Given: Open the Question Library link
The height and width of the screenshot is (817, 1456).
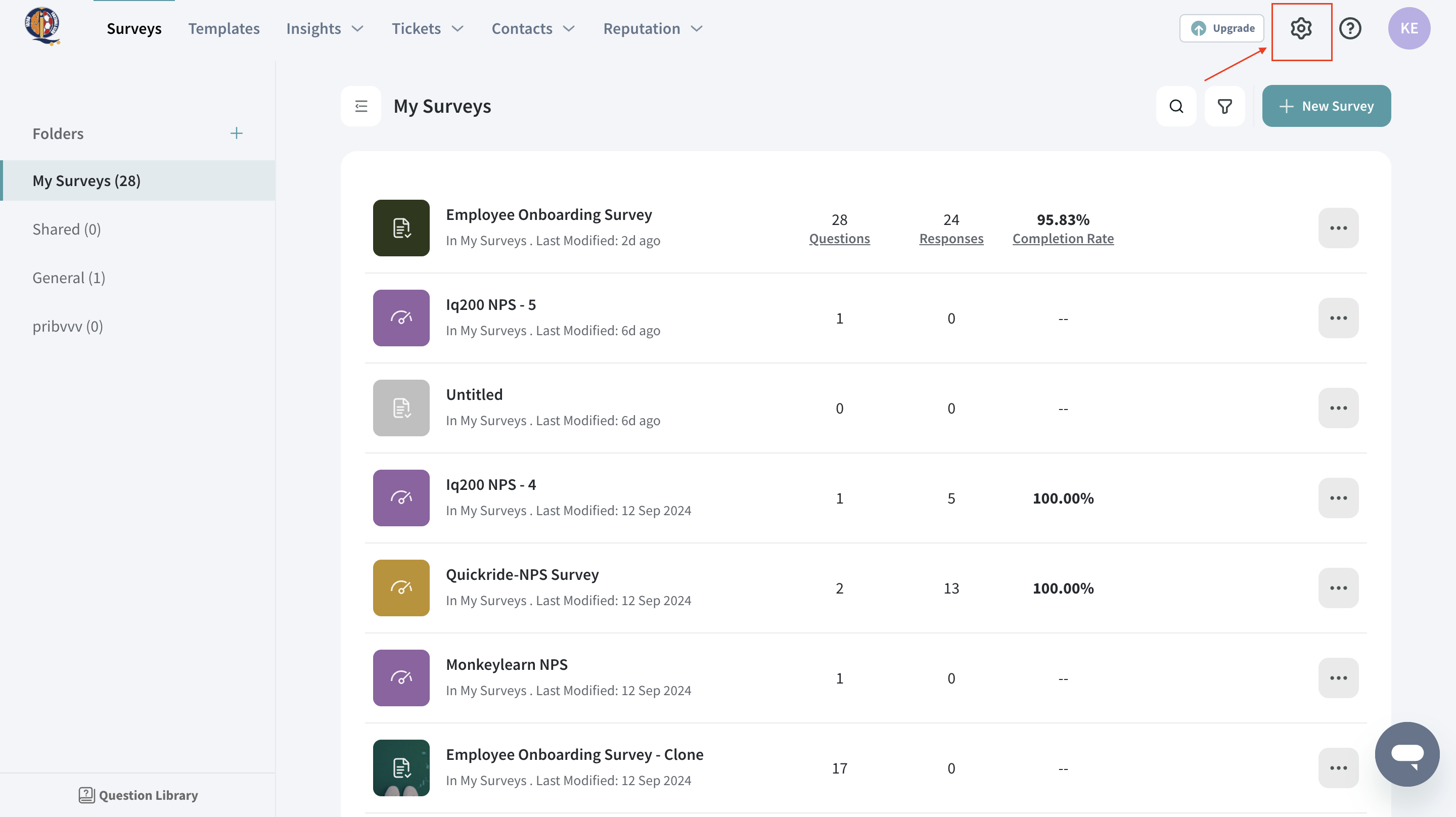Looking at the screenshot, I should (139, 795).
